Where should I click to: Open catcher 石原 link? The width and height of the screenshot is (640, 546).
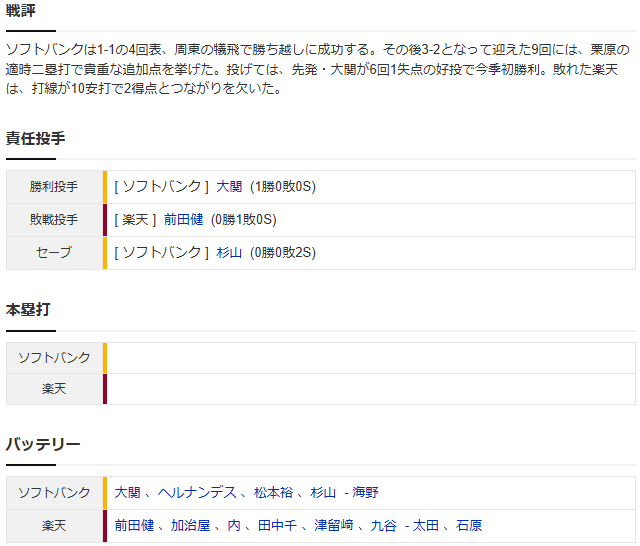[x=469, y=525]
